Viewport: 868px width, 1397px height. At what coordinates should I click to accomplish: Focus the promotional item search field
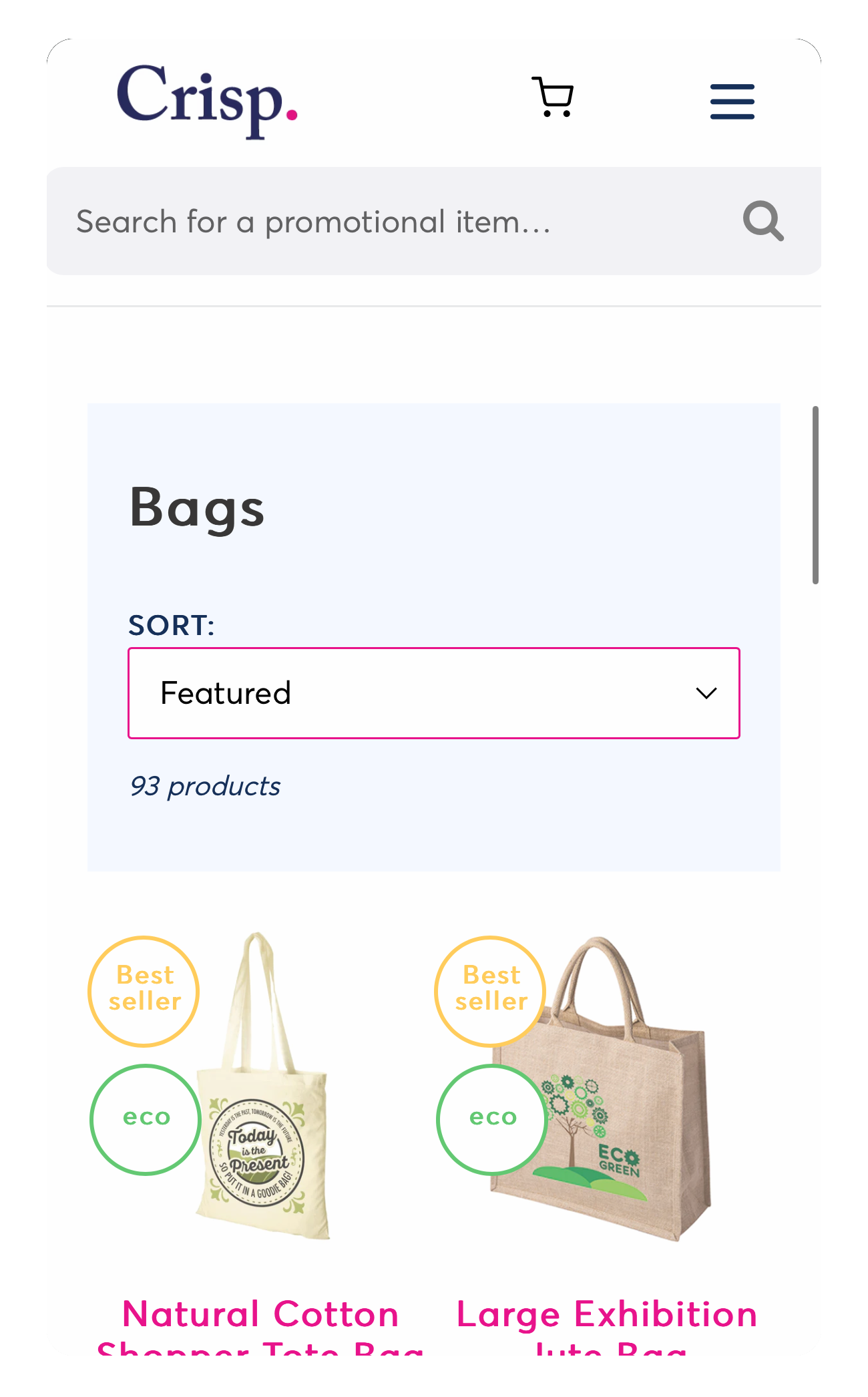(394, 221)
